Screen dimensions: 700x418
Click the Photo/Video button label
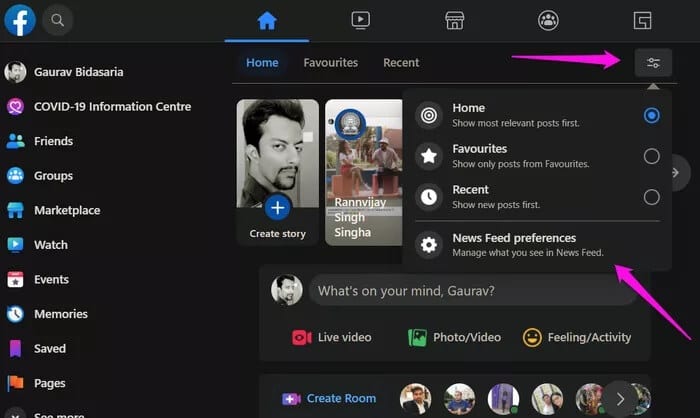[x=467, y=338]
